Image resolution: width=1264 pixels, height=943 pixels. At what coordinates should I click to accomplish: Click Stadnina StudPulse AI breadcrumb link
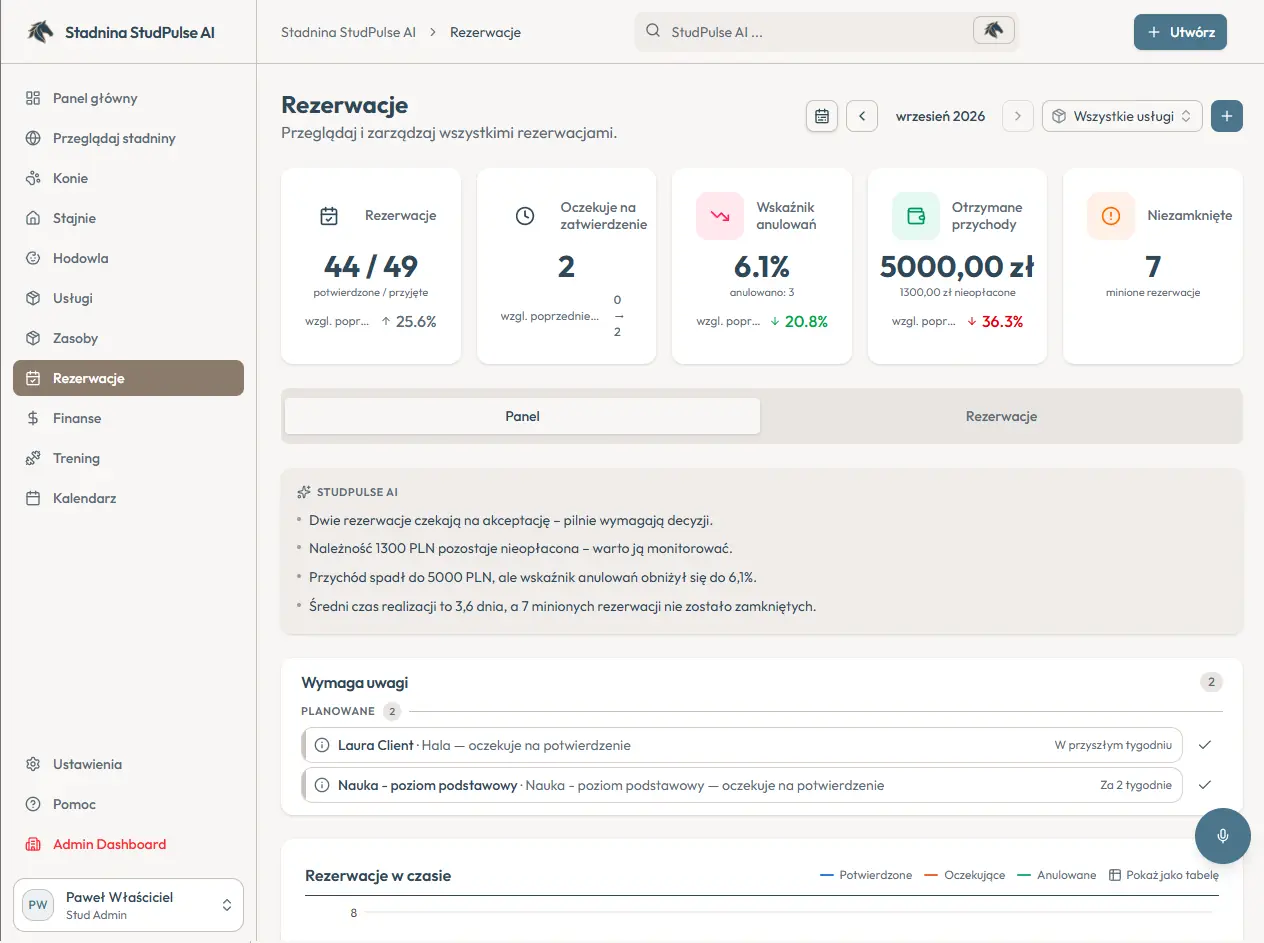348,32
